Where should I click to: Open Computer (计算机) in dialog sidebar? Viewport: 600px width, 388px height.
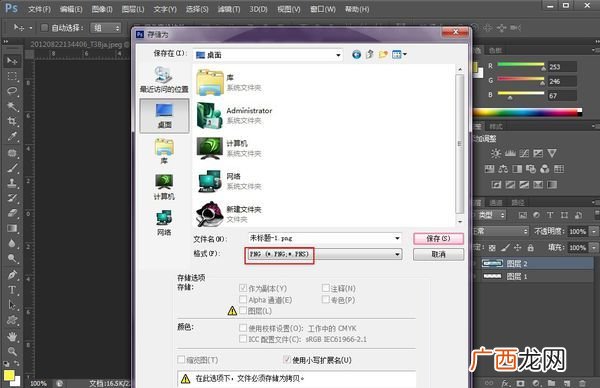coord(164,187)
